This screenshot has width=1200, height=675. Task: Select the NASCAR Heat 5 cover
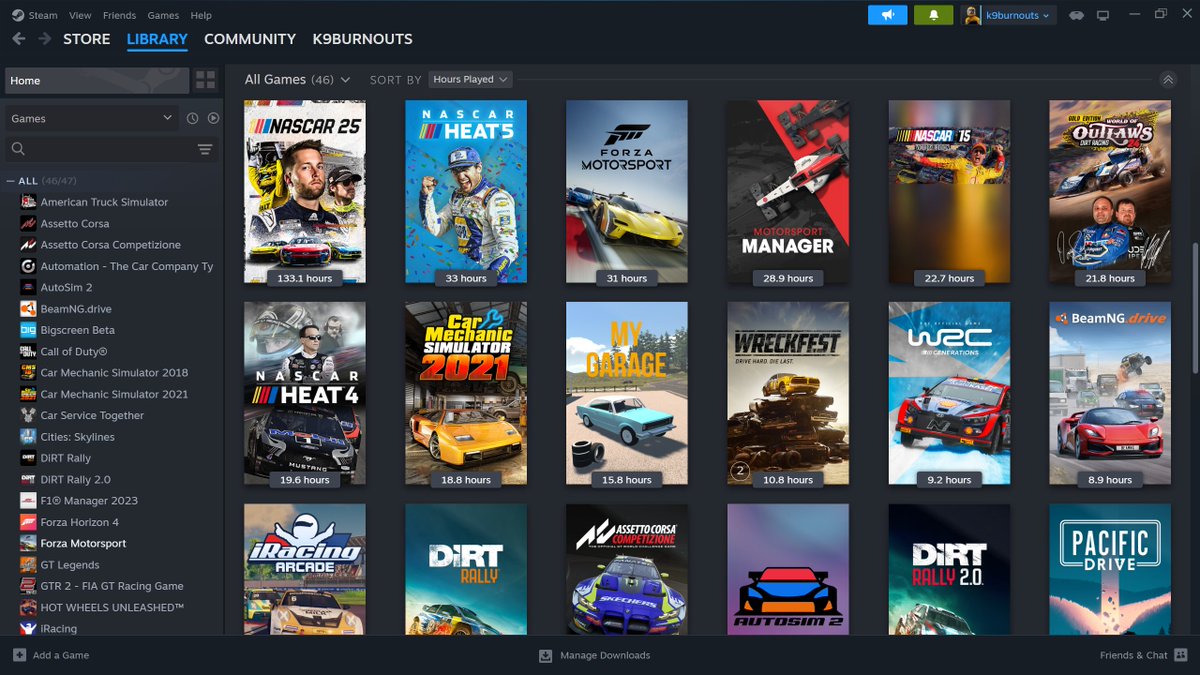466,191
